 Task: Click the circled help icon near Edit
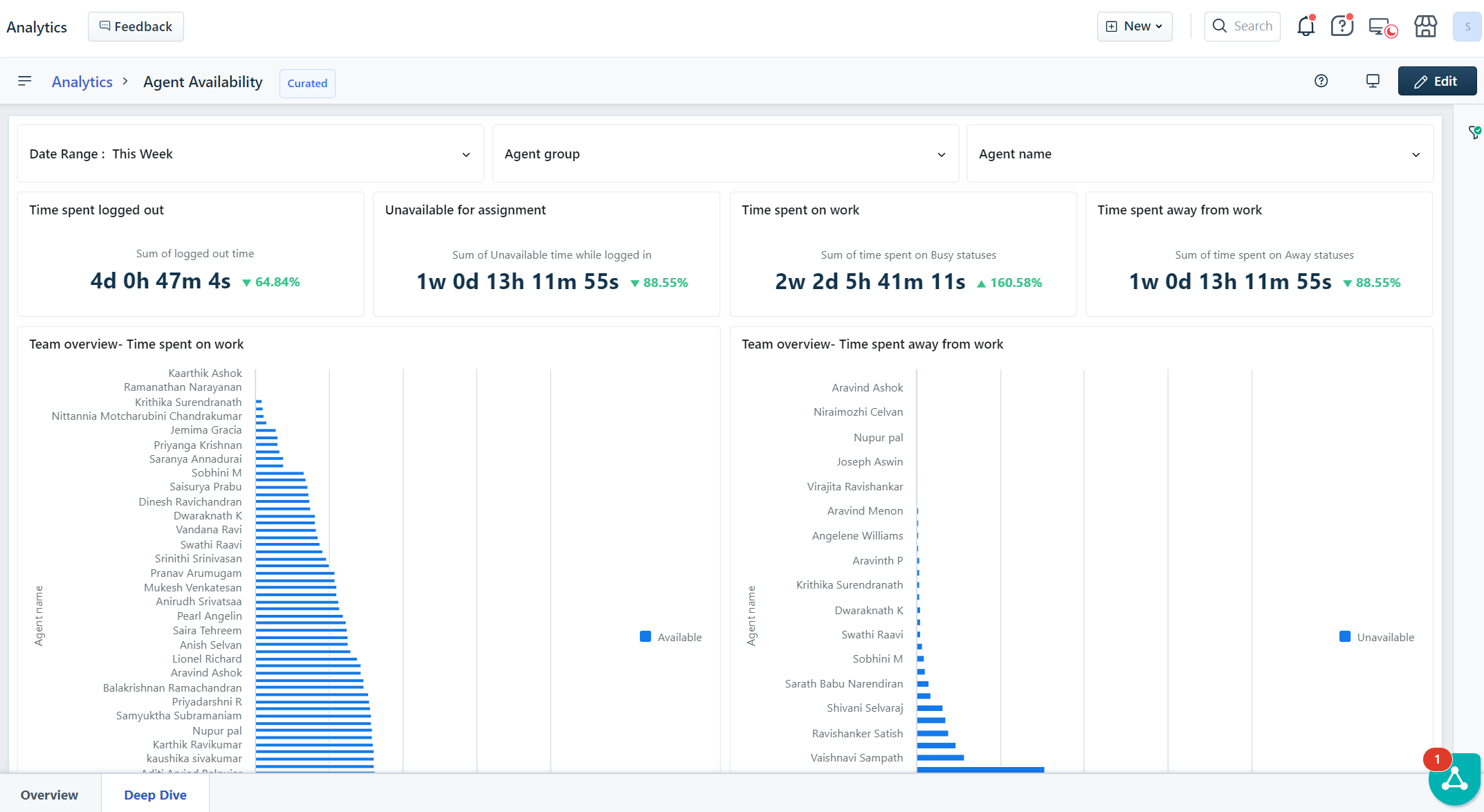1321,81
